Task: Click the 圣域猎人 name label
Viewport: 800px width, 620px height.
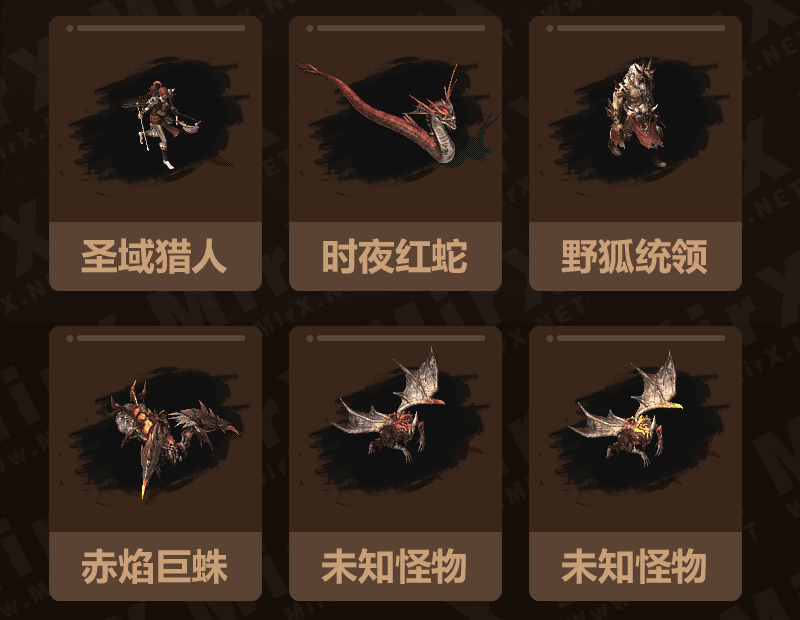Action: coord(155,257)
